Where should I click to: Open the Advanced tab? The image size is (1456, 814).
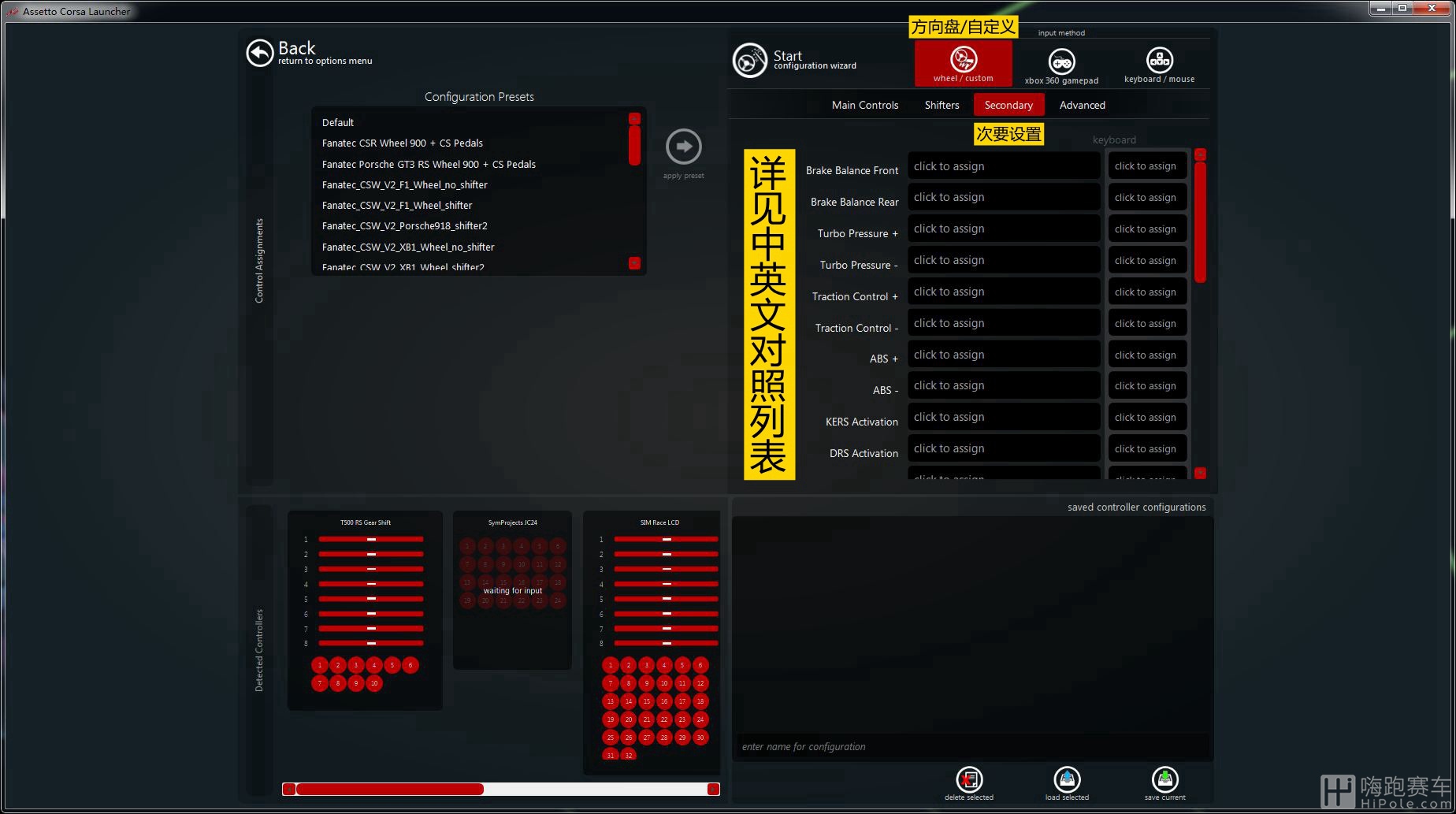click(x=1082, y=105)
